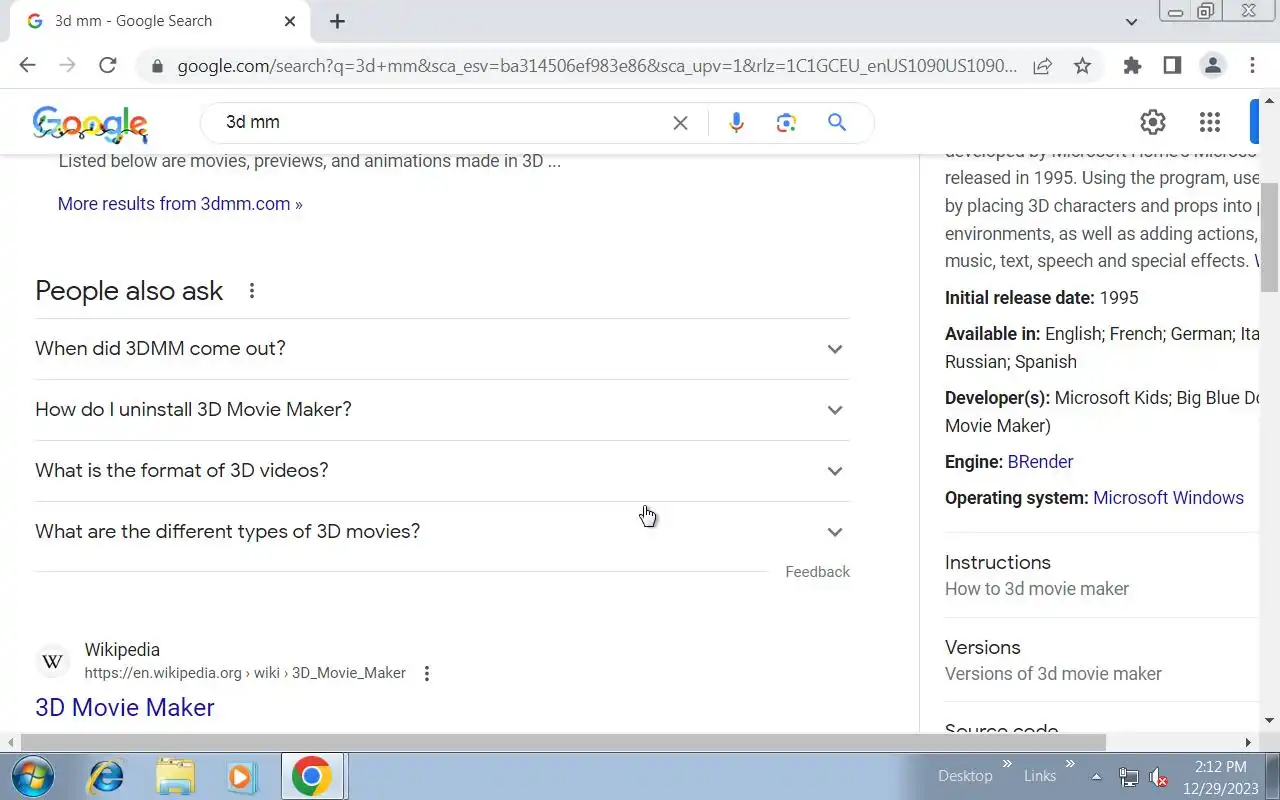Close the '3d mm - Google Search' tab
The width and height of the screenshot is (1280, 800).
point(290,21)
